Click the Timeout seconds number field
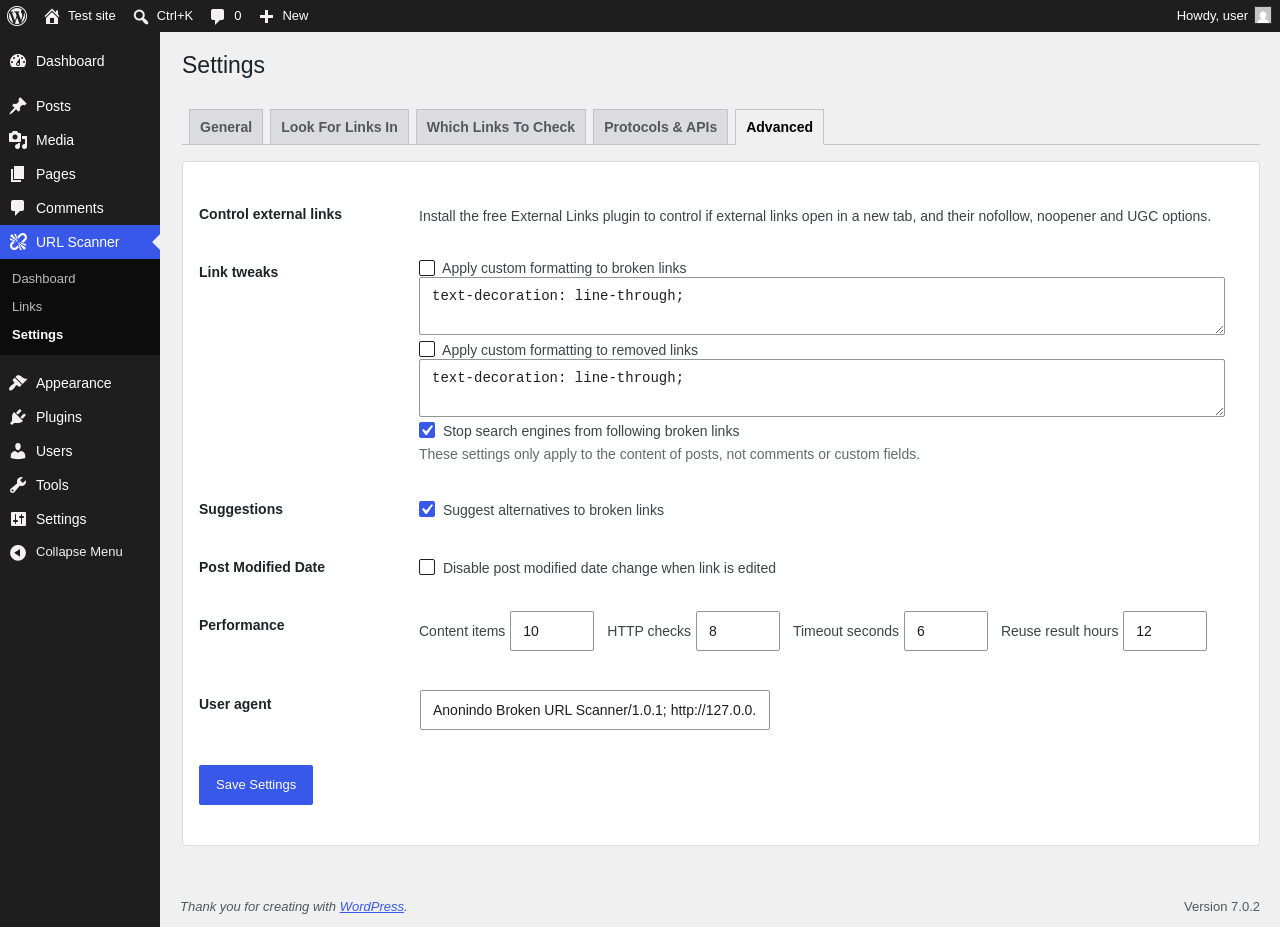 (x=946, y=631)
